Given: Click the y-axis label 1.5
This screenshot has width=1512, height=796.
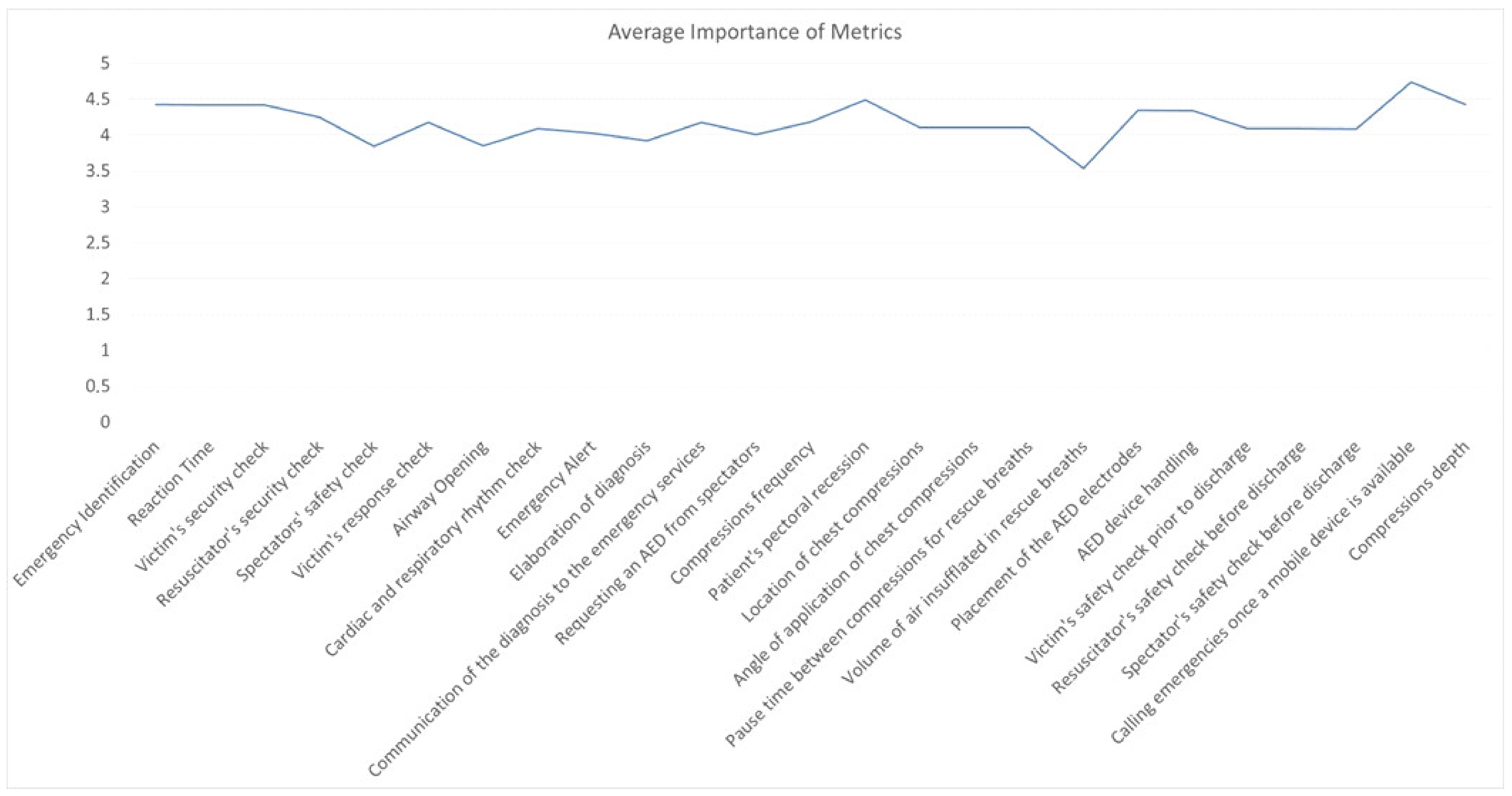Looking at the screenshot, I should 98,314.
